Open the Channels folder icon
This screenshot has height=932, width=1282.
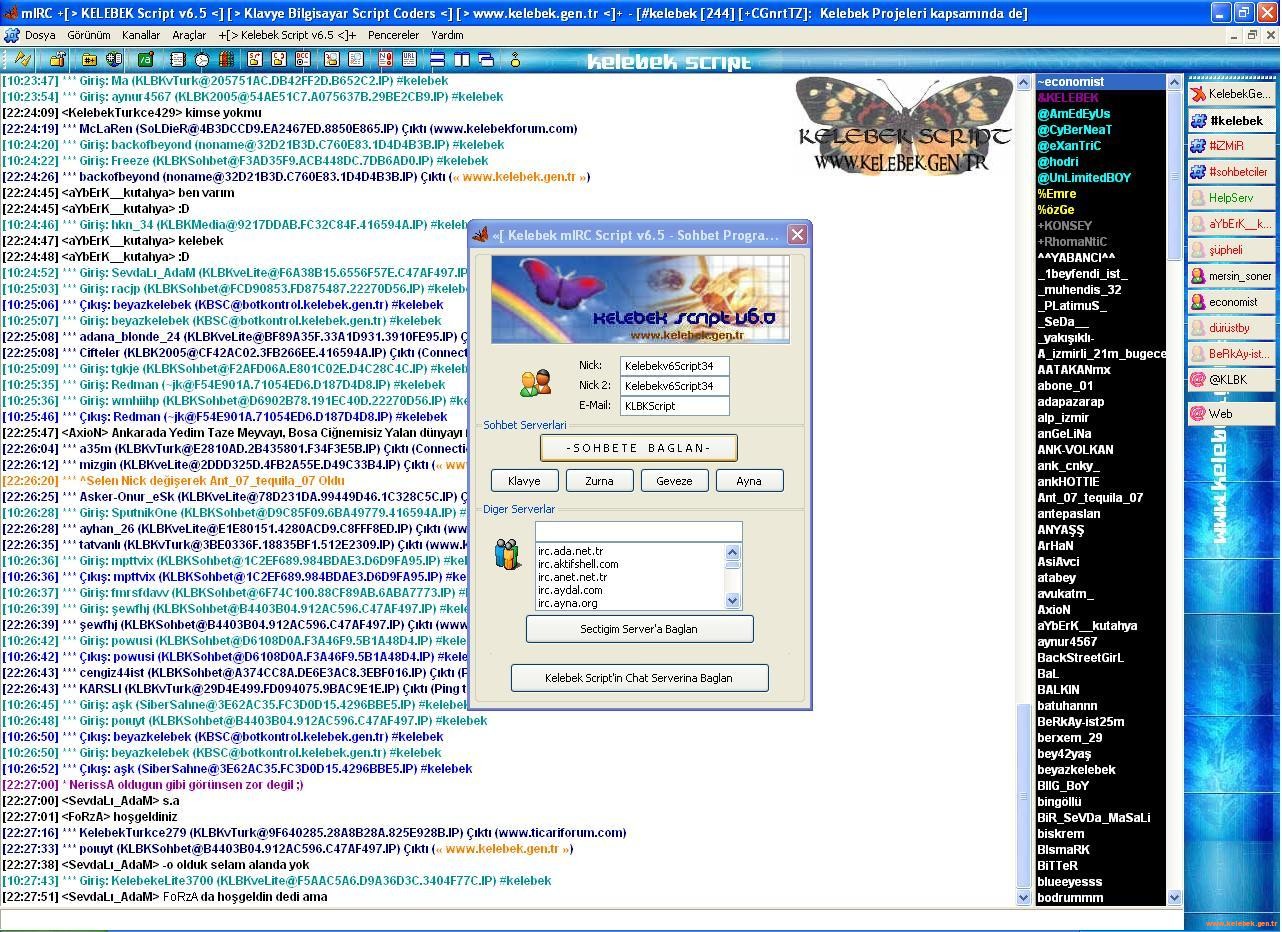pos(89,60)
